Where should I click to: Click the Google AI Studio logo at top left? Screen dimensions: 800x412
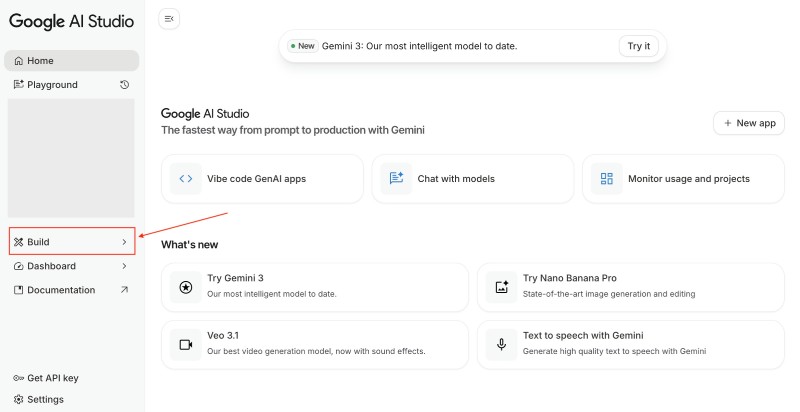[71, 21]
